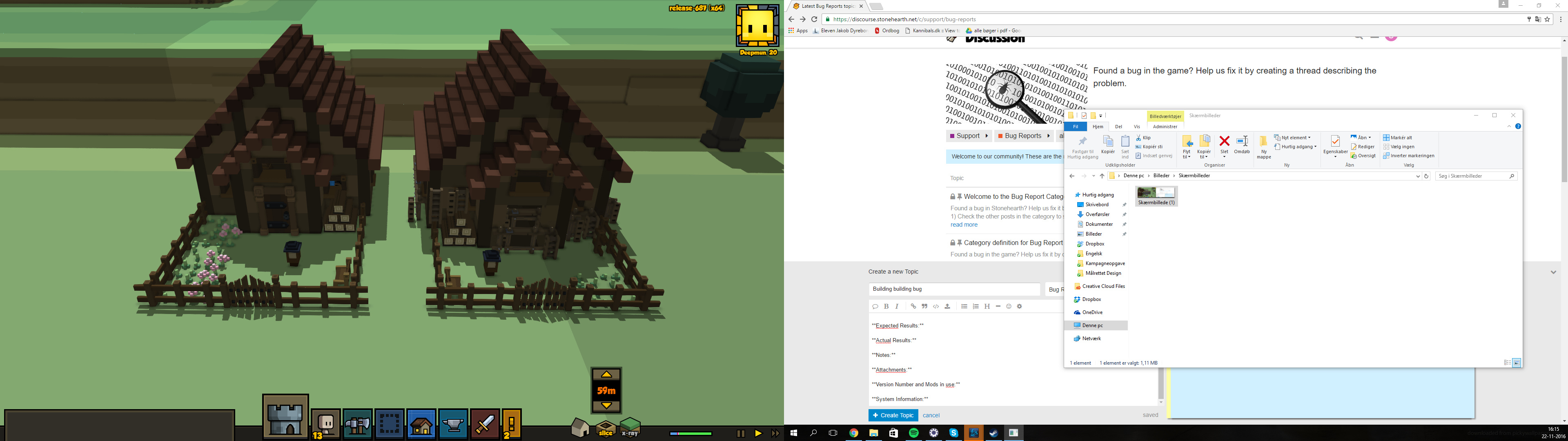Image resolution: width=1568 pixels, height=441 pixels.
Task: Click Create Topic button
Action: point(893,415)
